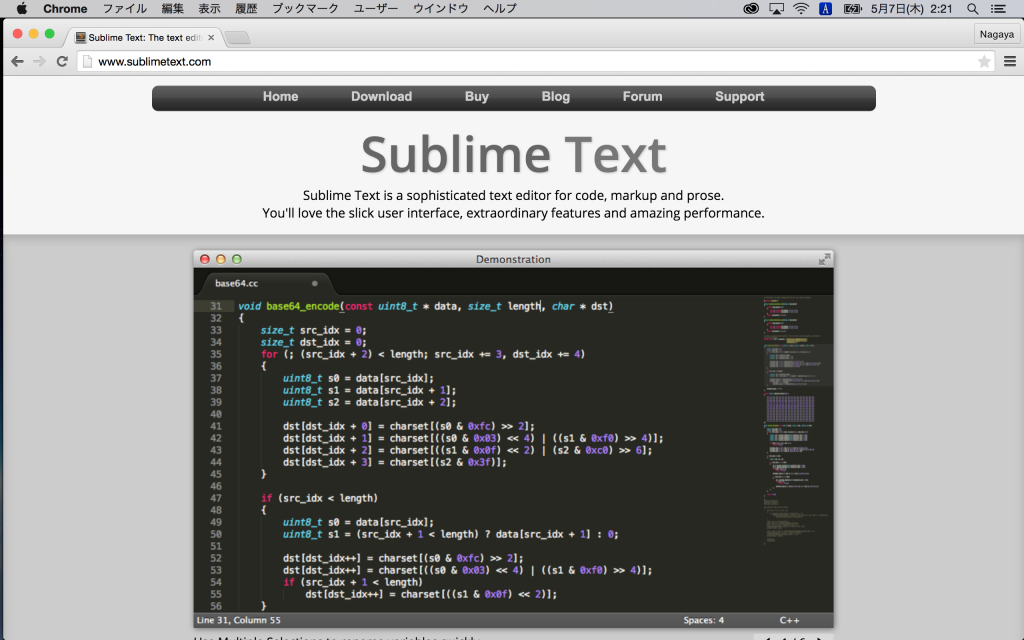Click the AirPlay display icon
The height and width of the screenshot is (640, 1024).
pos(776,8)
